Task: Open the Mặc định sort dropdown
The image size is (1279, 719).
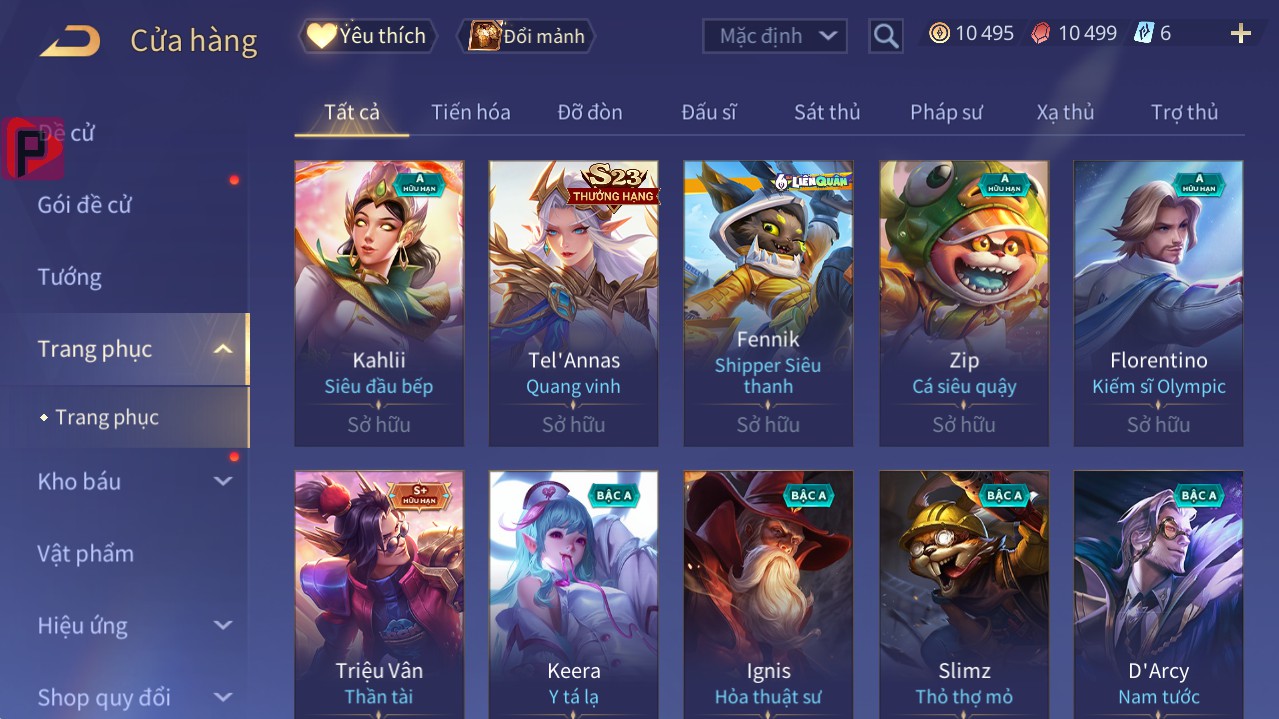Action: [775, 36]
